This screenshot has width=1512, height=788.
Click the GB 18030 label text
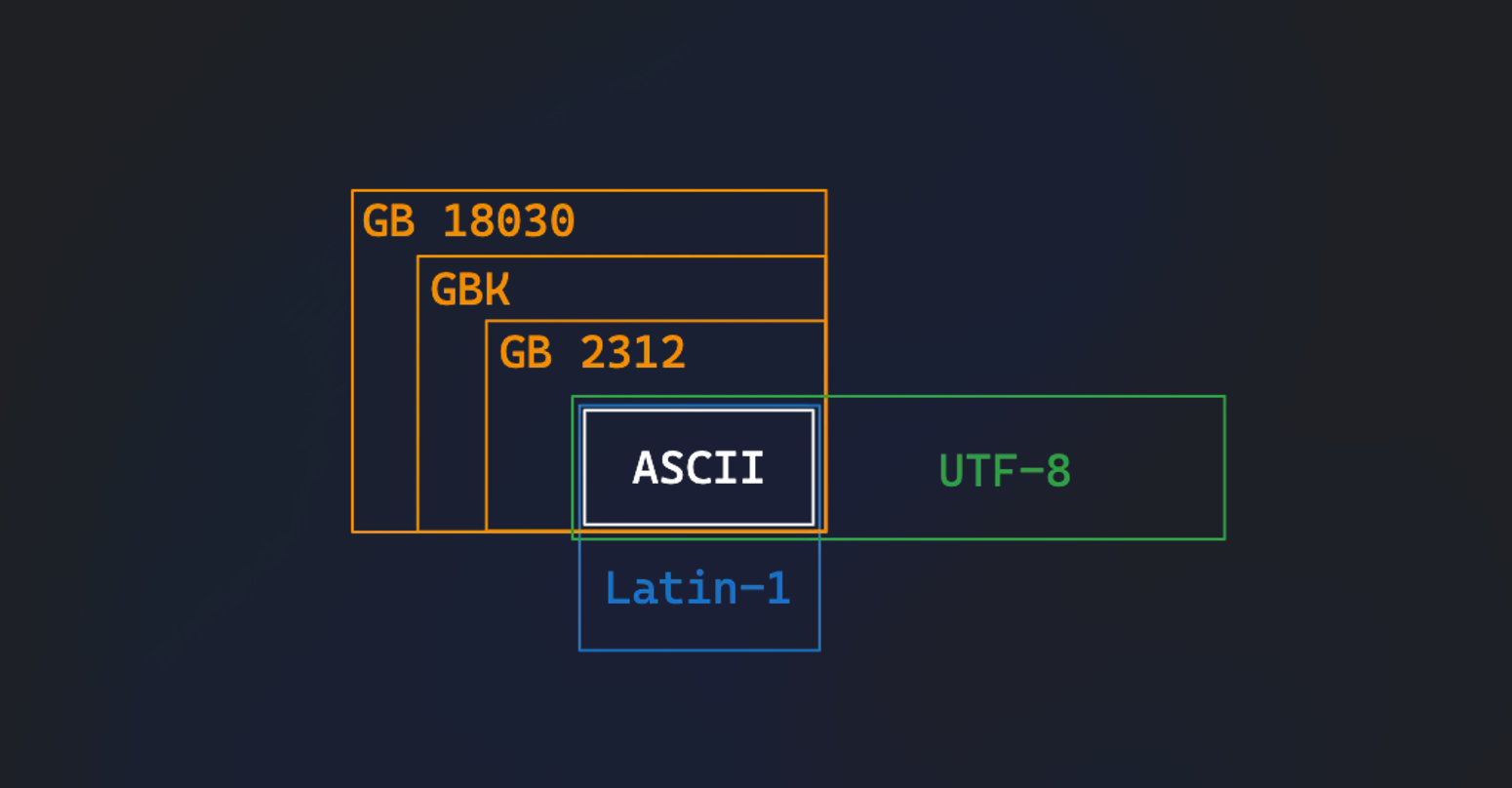[x=468, y=221]
